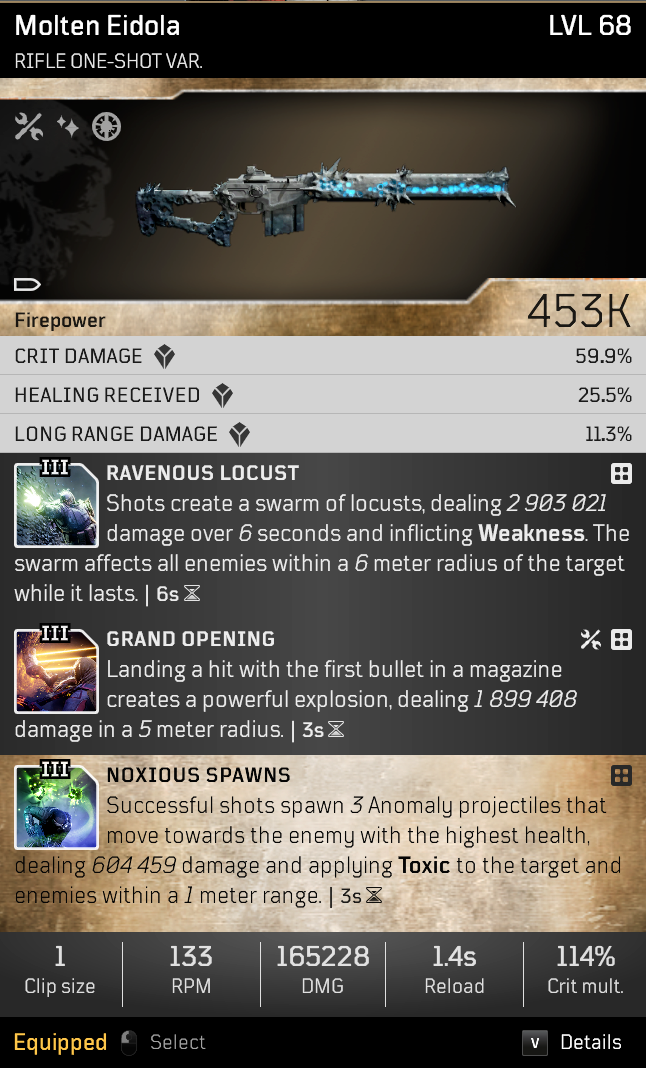646x1068 pixels.
Task: Click the crosshair target icon above the weapon
Action: point(106,127)
